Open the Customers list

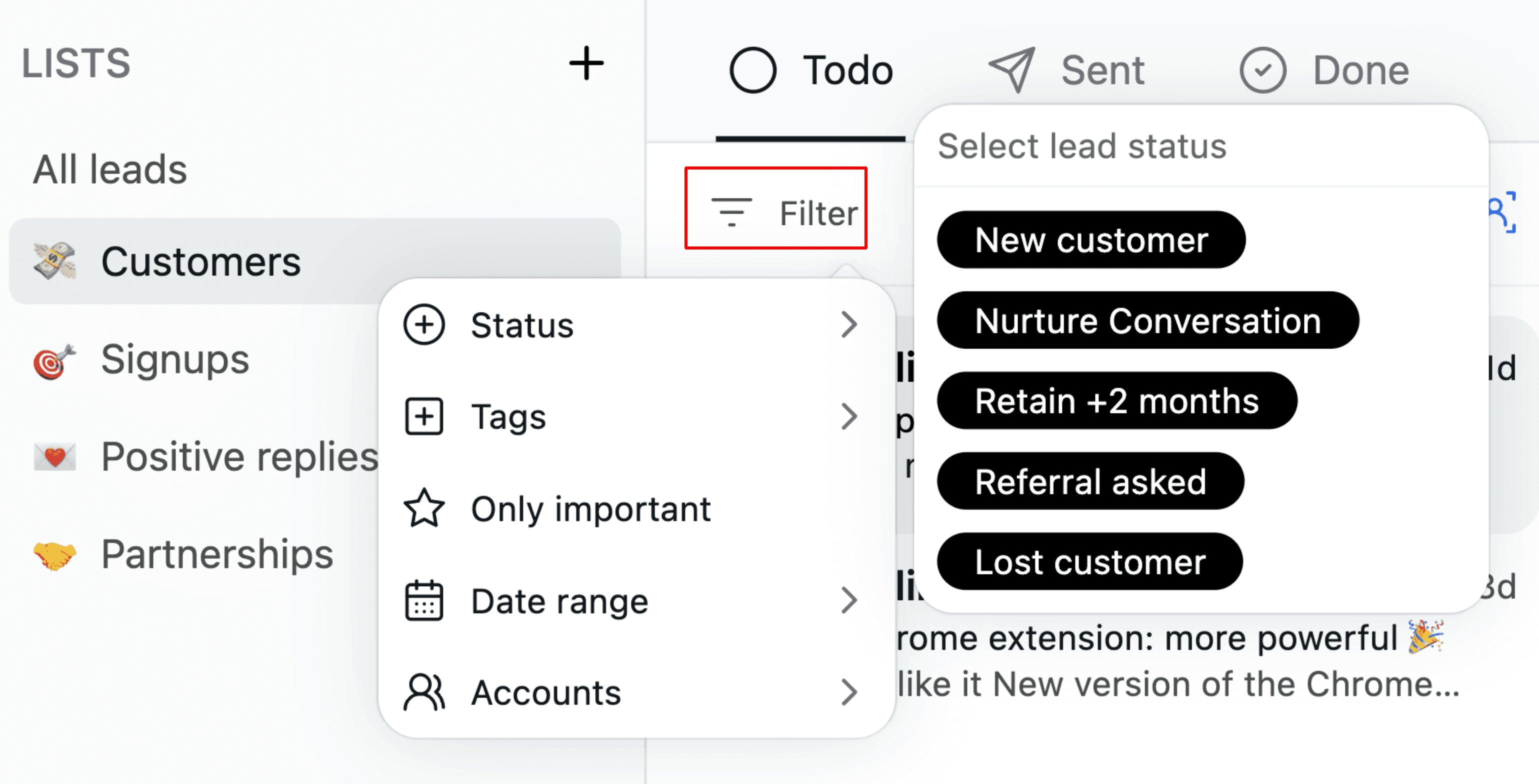pos(315,261)
